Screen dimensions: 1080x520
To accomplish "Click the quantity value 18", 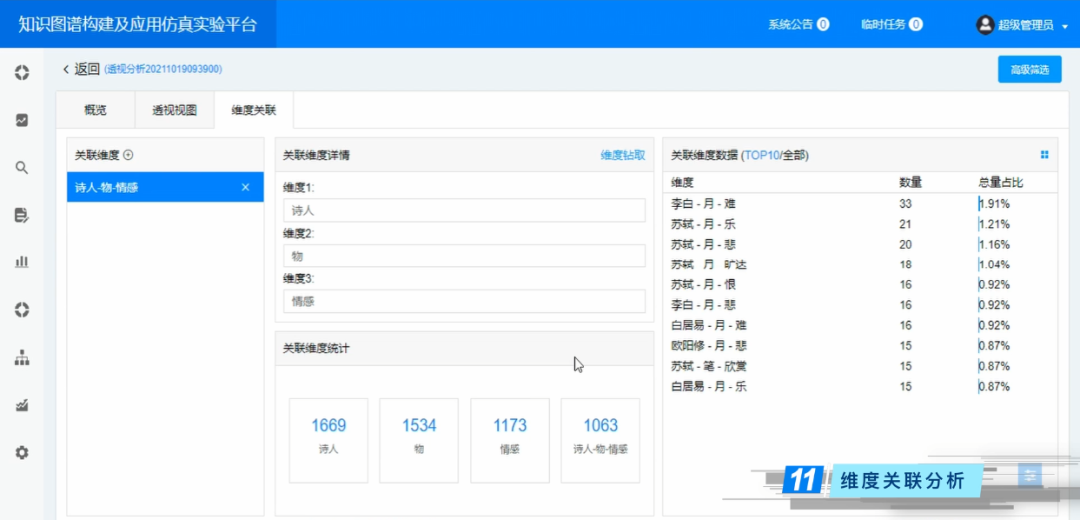I will [905, 264].
